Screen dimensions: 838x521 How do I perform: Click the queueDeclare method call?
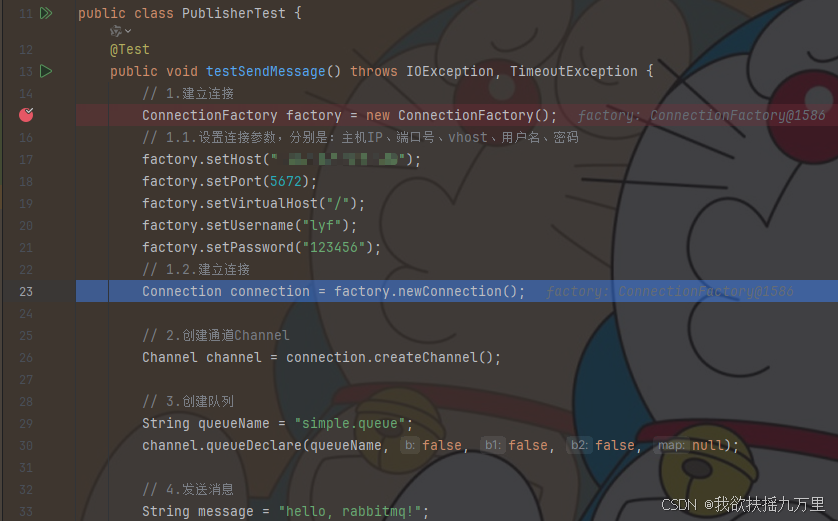click(253, 446)
